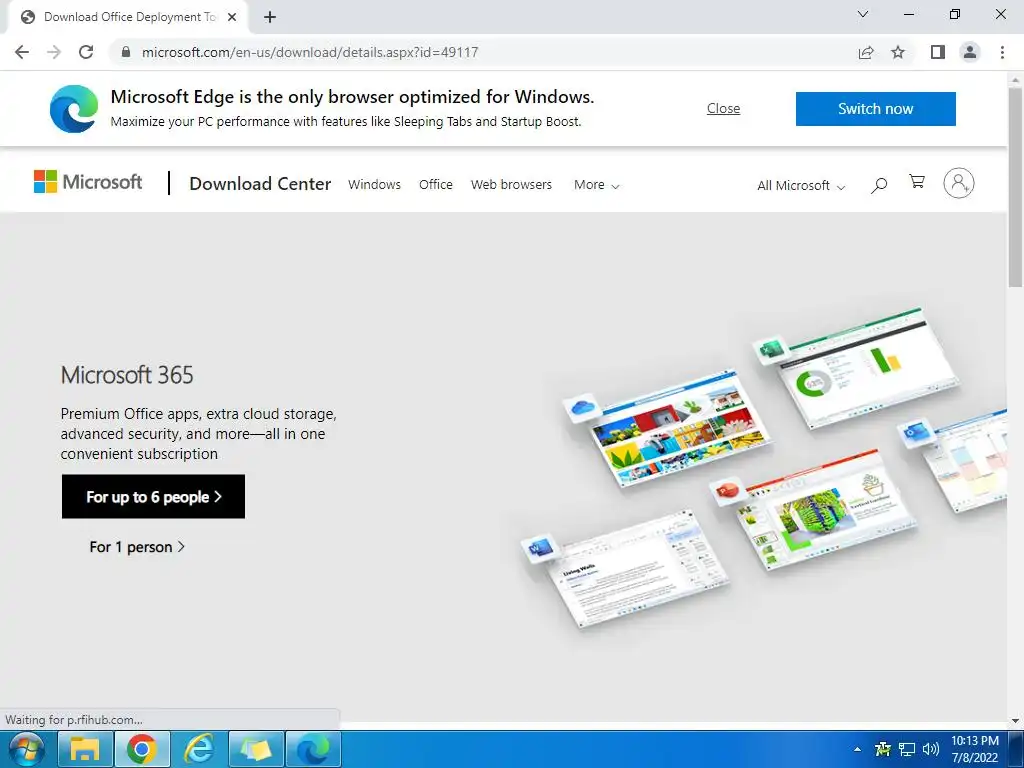Click the Word document screenshot
1024x768 pixels.
629,567
